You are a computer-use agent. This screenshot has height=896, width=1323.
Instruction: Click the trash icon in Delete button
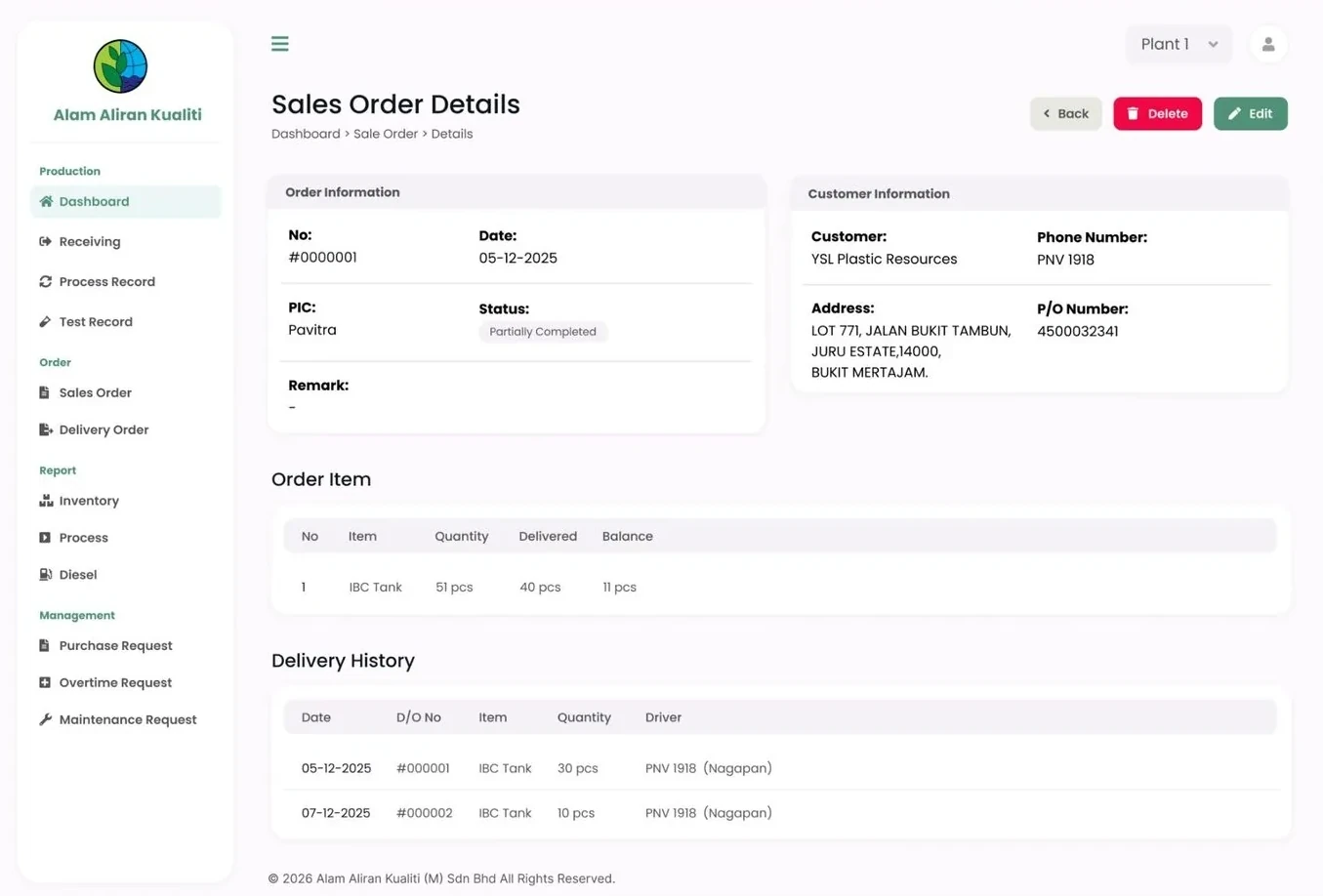tap(1134, 114)
